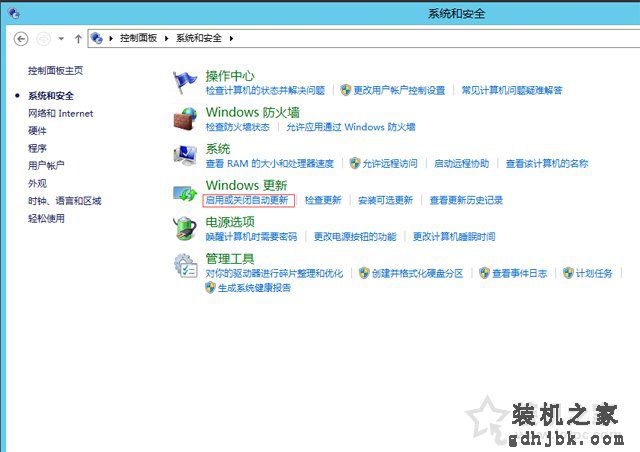The image size is (640, 452).
Task: Expand arrow after 控制面板 in breadcrumb
Action: point(166,38)
